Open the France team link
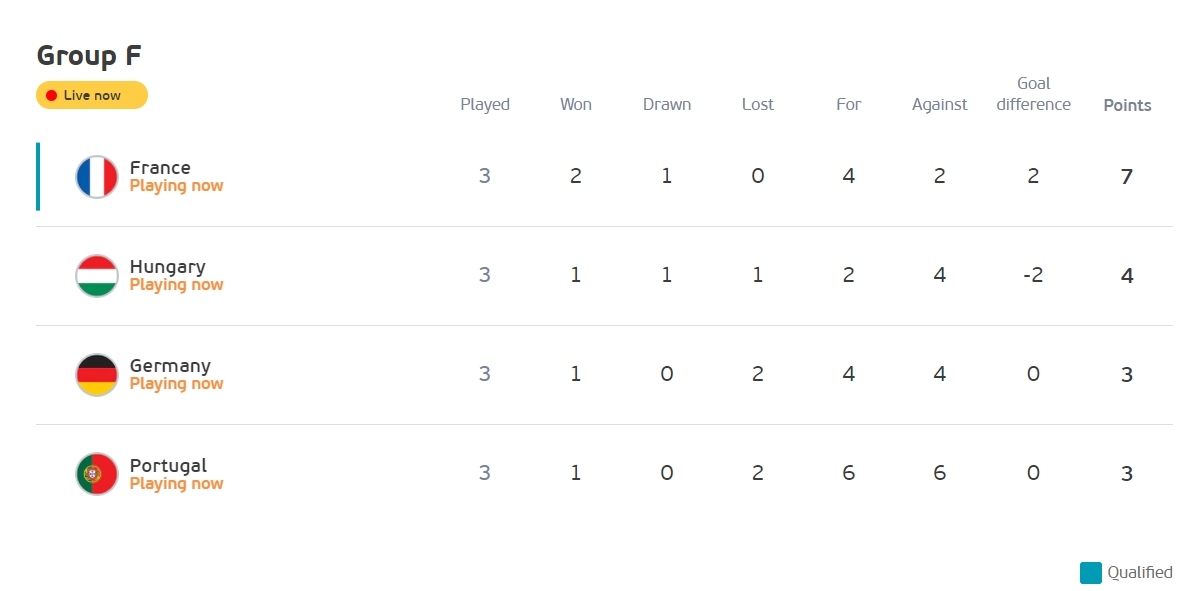Screen dimensions: 1192x591 pos(160,167)
